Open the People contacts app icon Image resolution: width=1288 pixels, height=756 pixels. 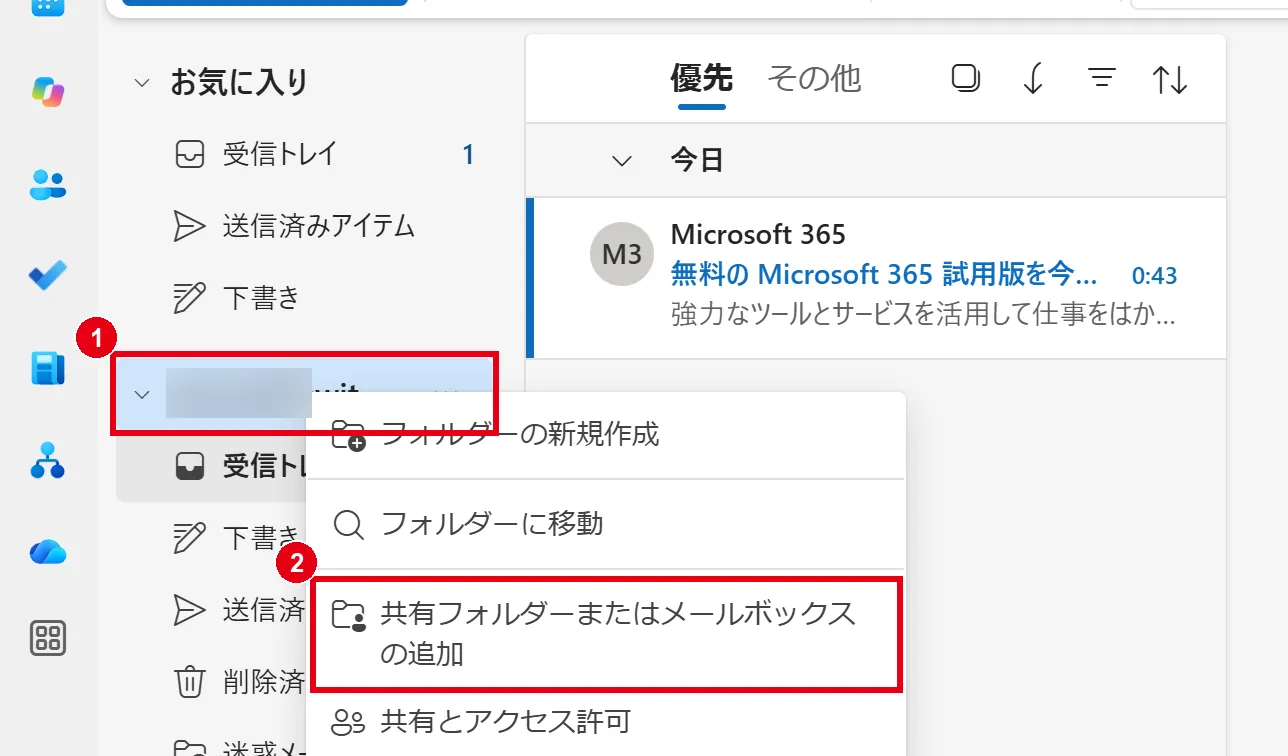tap(47, 184)
